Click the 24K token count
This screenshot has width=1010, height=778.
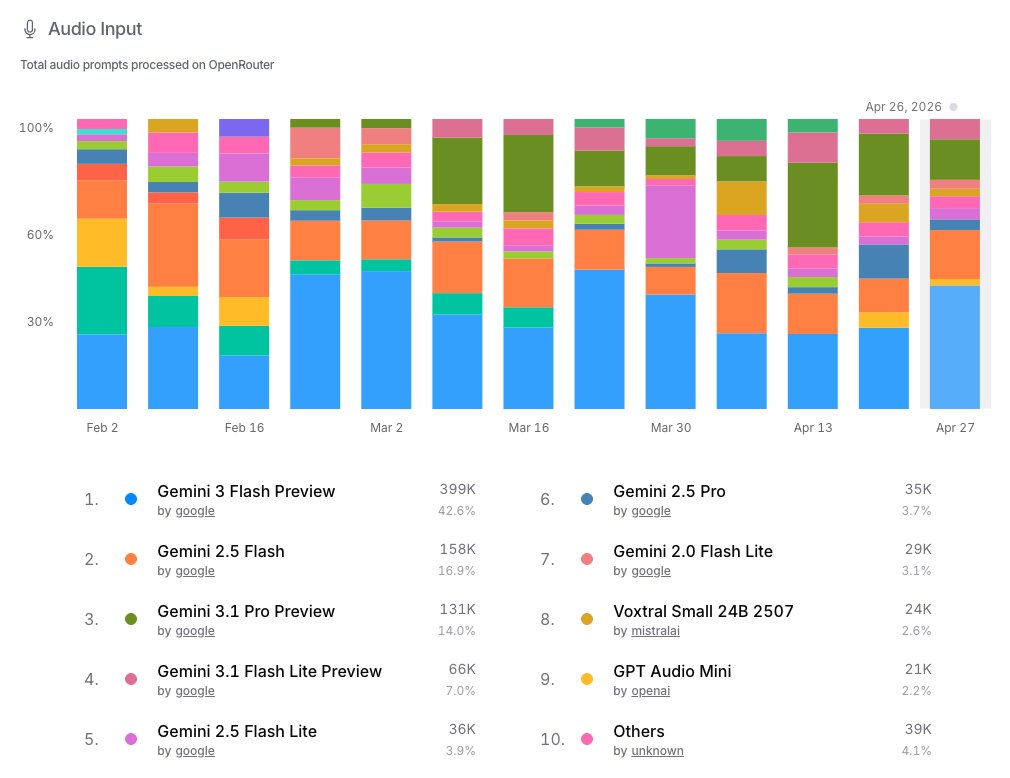click(x=918, y=609)
